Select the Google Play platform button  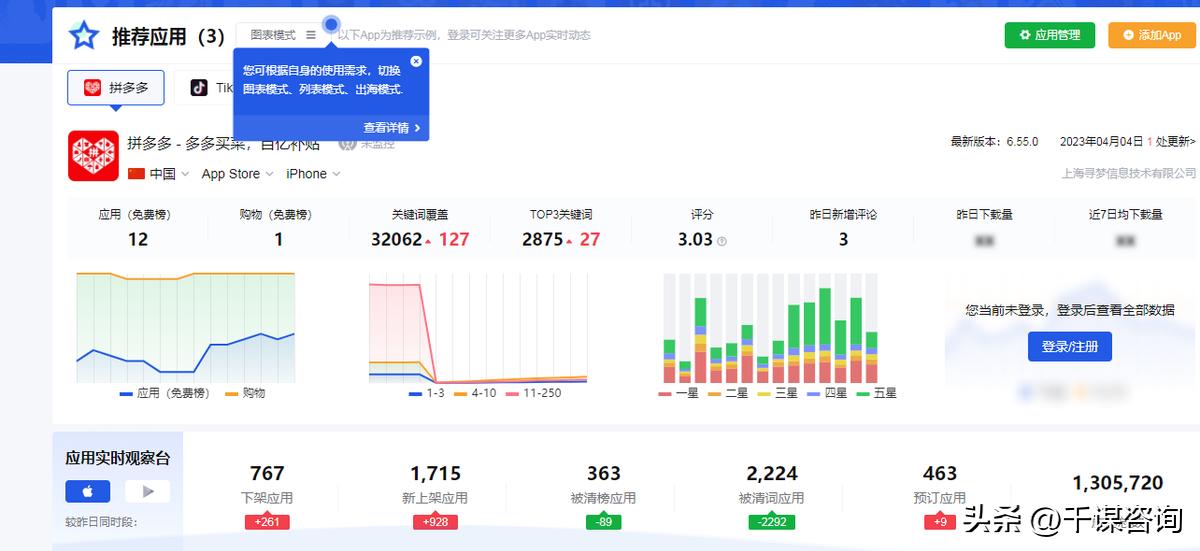pos(148,492)
